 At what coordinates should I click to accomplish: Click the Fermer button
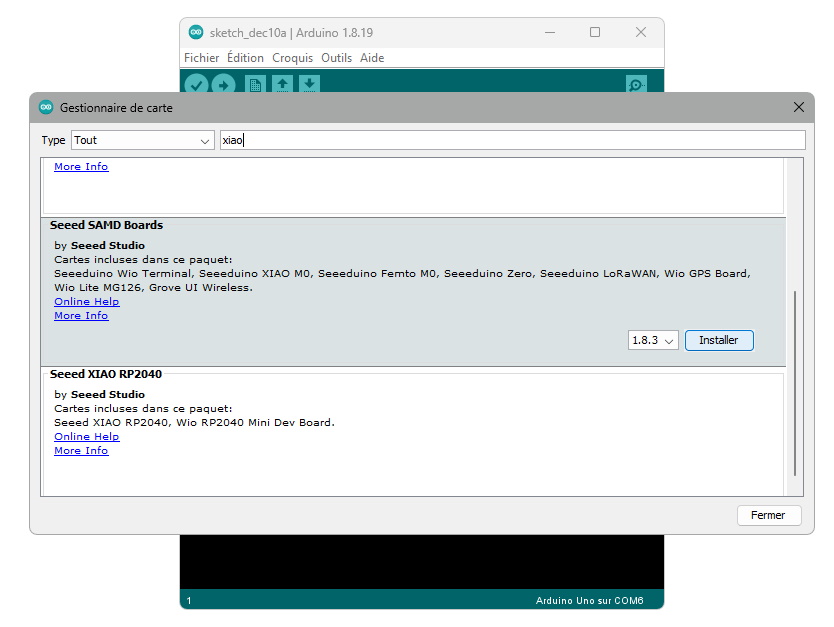(768, 515)
